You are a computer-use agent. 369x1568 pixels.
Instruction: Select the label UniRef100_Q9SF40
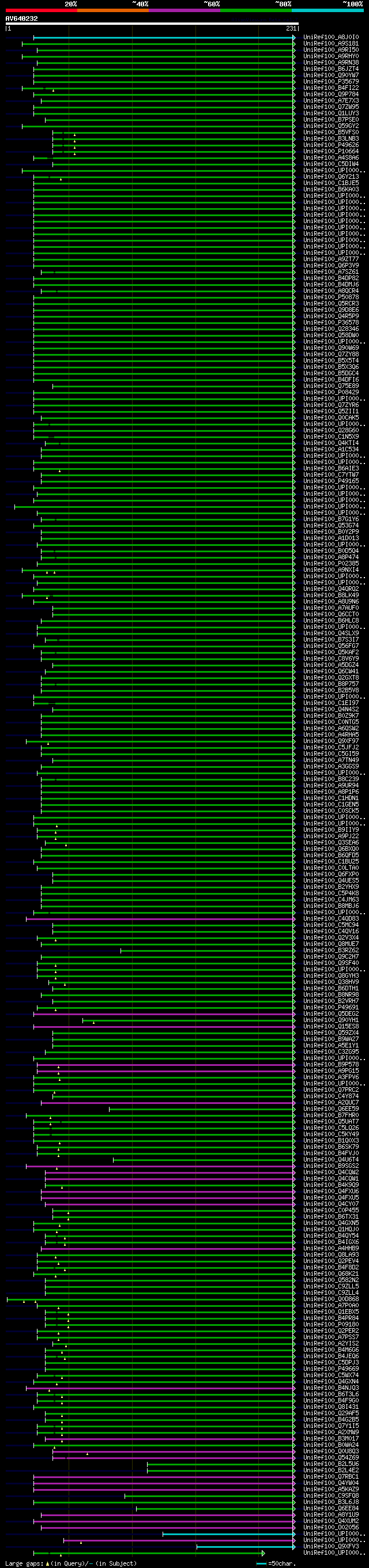[x=332, y=963]
